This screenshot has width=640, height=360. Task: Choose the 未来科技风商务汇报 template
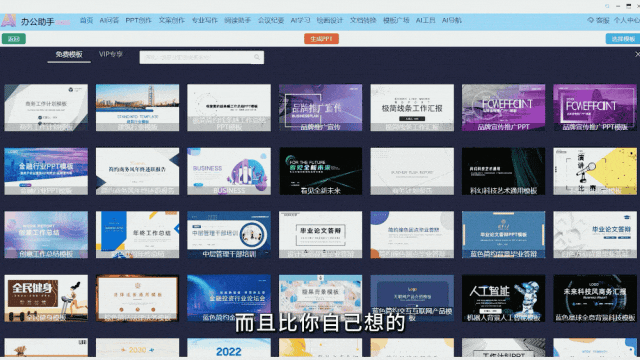[595, 298]
